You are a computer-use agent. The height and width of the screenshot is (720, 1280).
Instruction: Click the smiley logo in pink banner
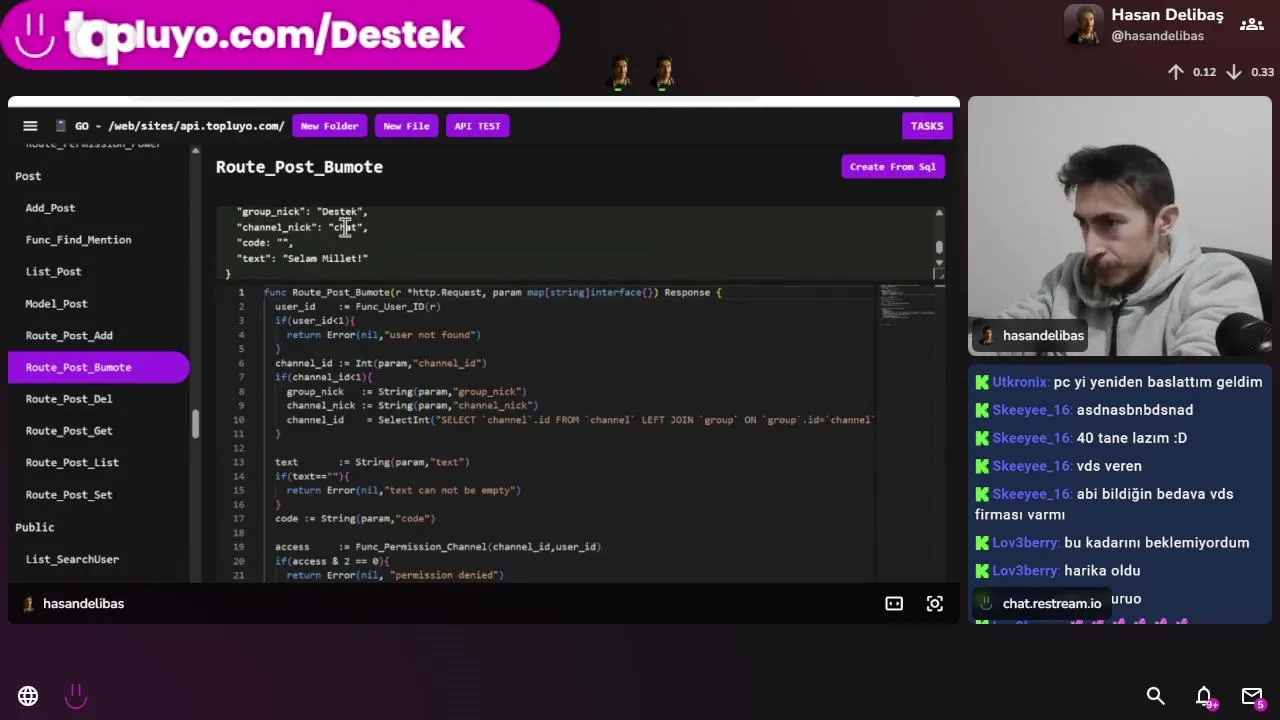[x=35, y=35]
